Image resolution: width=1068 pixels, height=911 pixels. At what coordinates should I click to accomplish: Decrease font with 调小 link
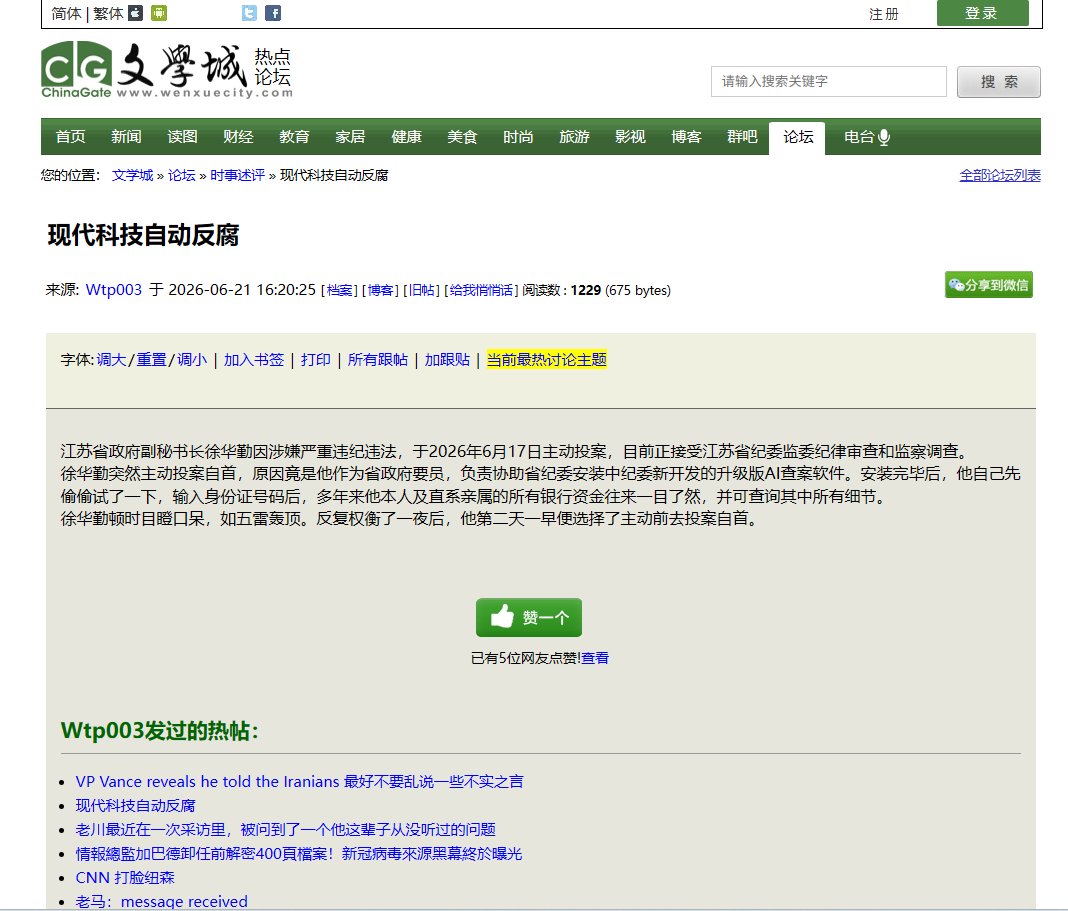pos(192,360)
